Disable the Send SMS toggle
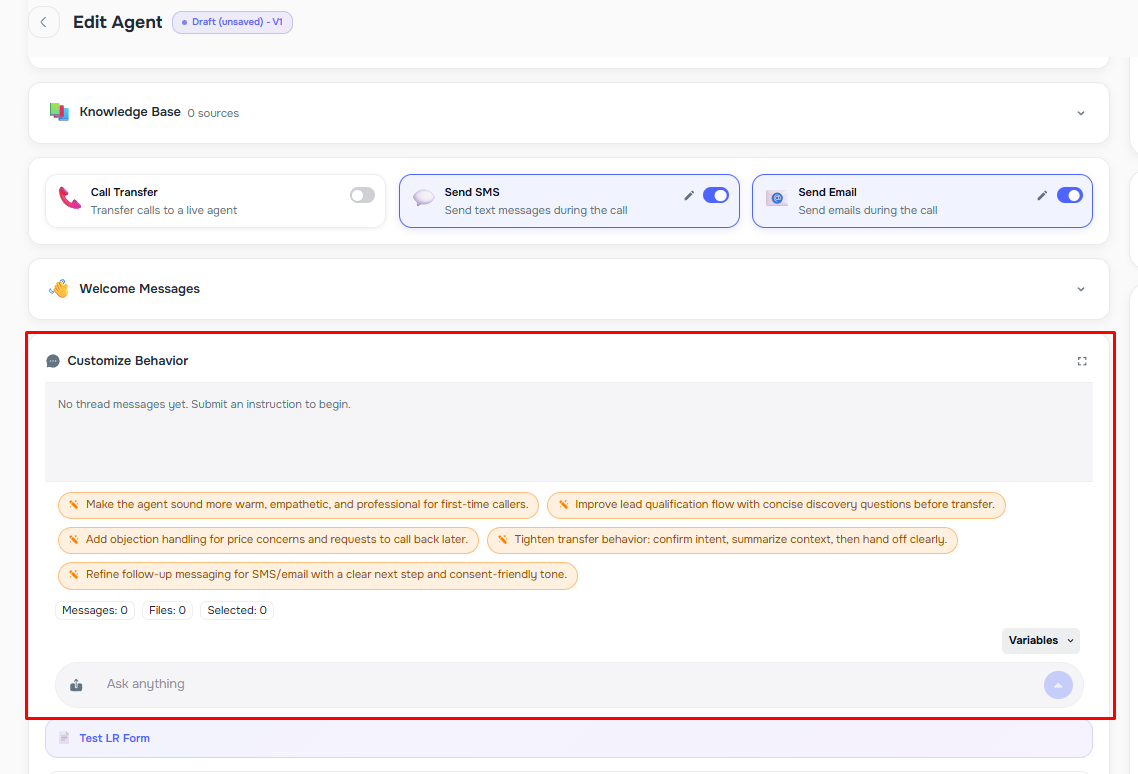The height and width of the screenshot is (774, 1138). [715, 195]
